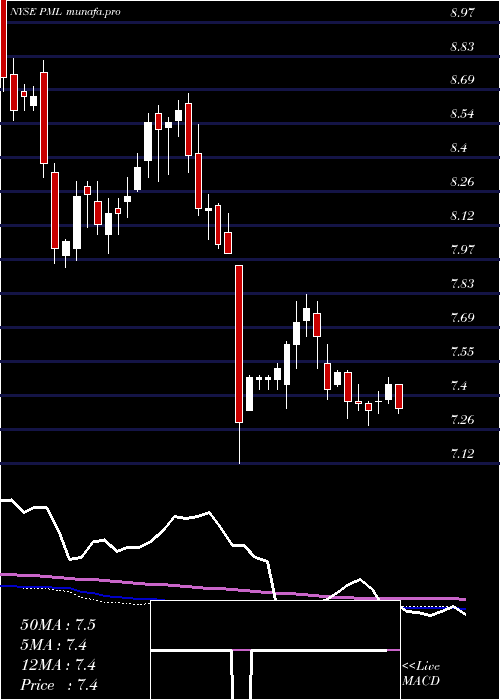The image size is (500, 700).
Task: Select the 8.54 price axis label
Action: point(462,114)
